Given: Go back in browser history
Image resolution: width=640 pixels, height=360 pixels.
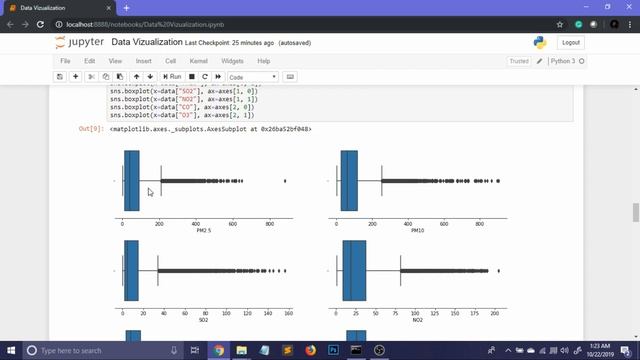Looking at the screenshot, I should point(10,24).
